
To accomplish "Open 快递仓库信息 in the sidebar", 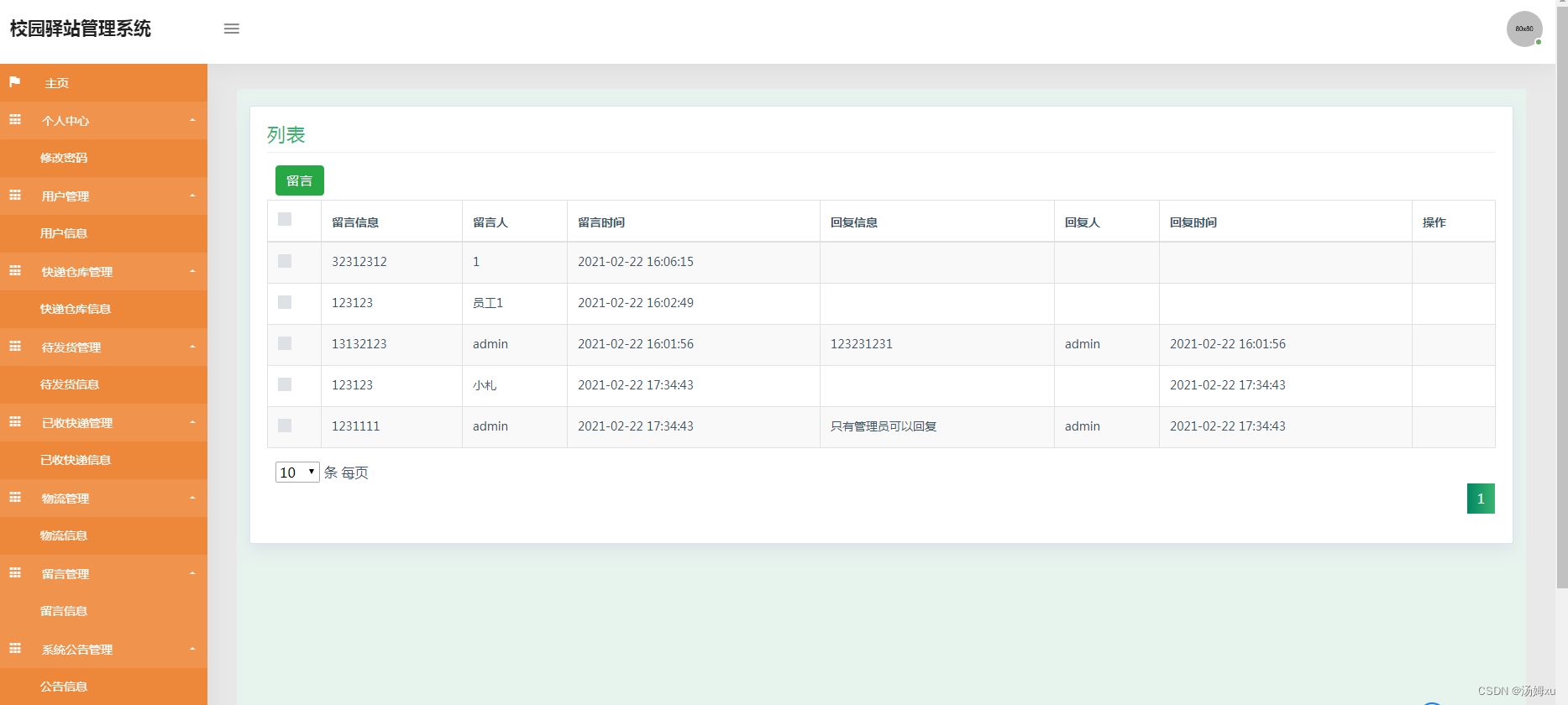I will pyautogui.click(x=103, y=309).
